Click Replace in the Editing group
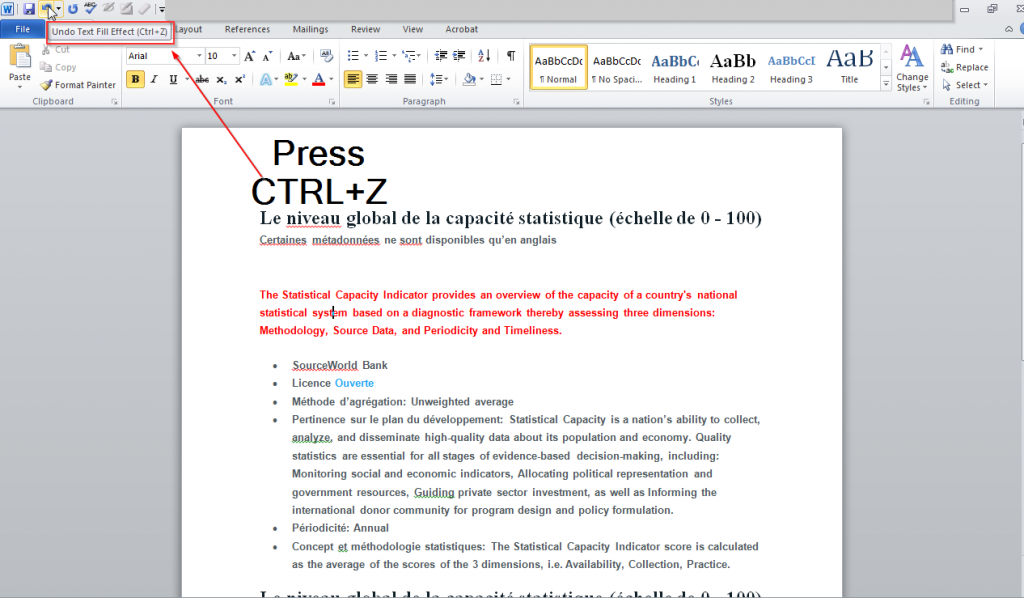The width and height of the screenshot is (1024, 598). [x=965, y=67]
